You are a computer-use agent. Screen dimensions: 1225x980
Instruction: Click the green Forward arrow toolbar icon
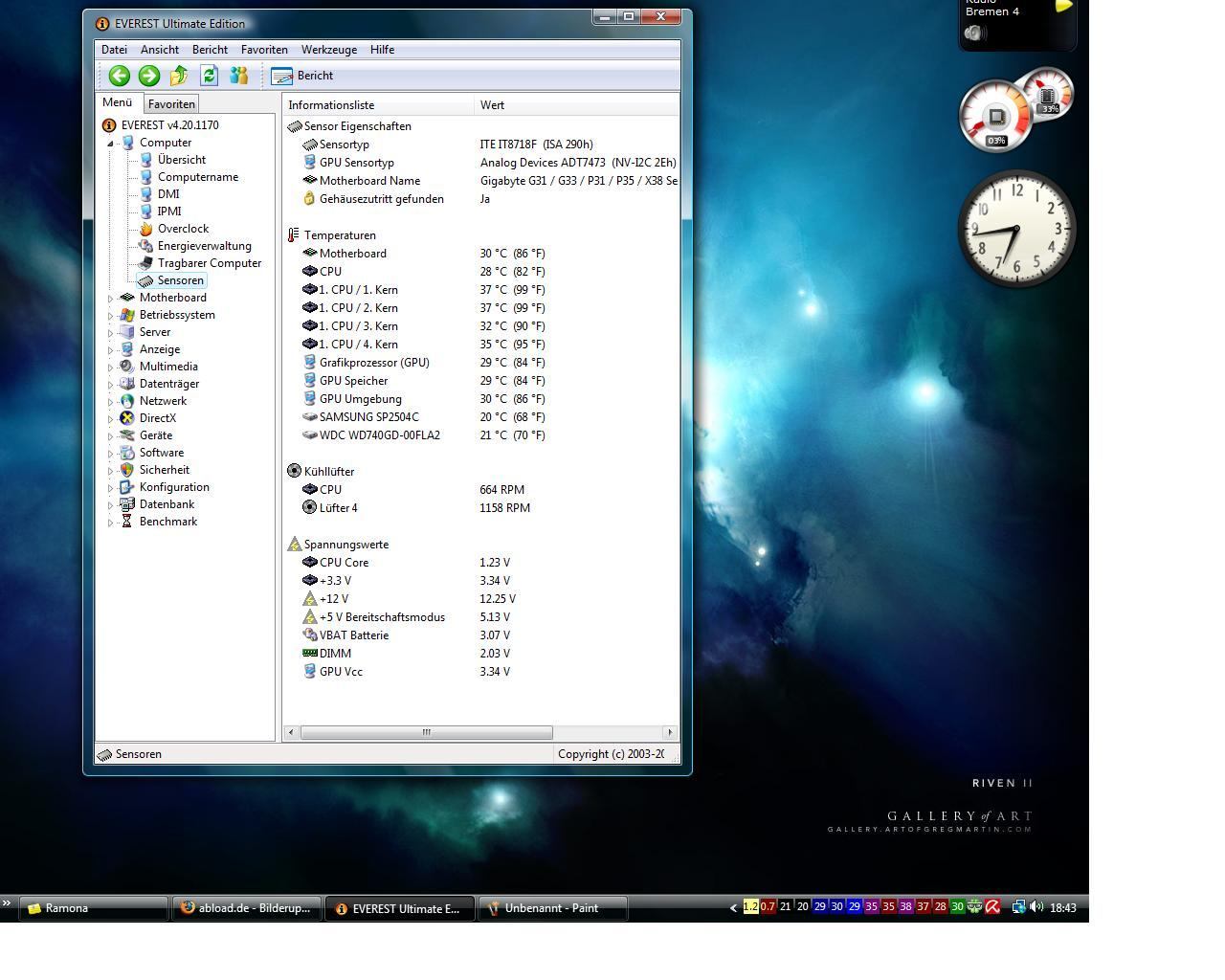tap(148, 76)
